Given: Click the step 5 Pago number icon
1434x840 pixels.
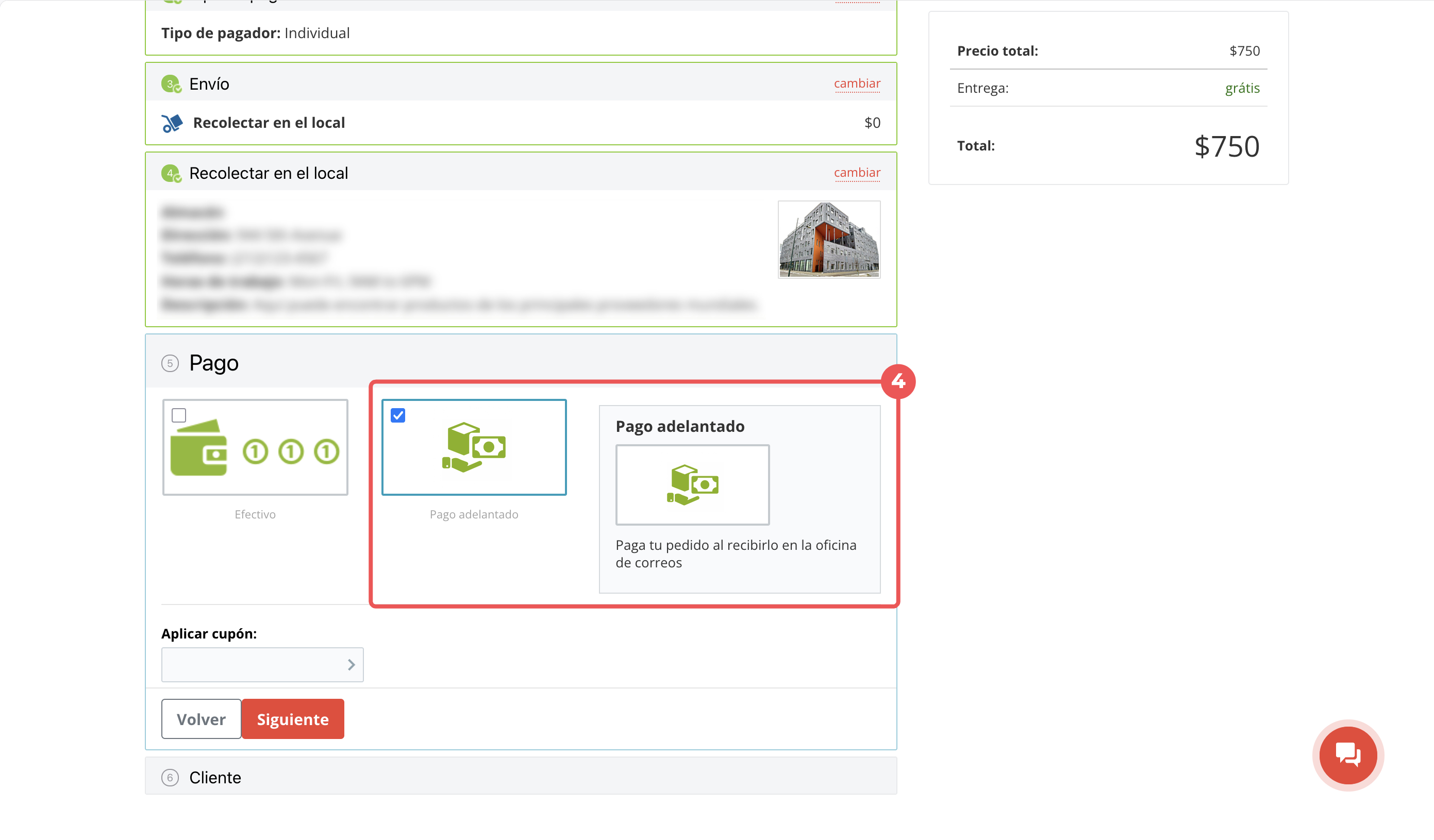Looking at the screenshot, I should (x=170, y=363).
